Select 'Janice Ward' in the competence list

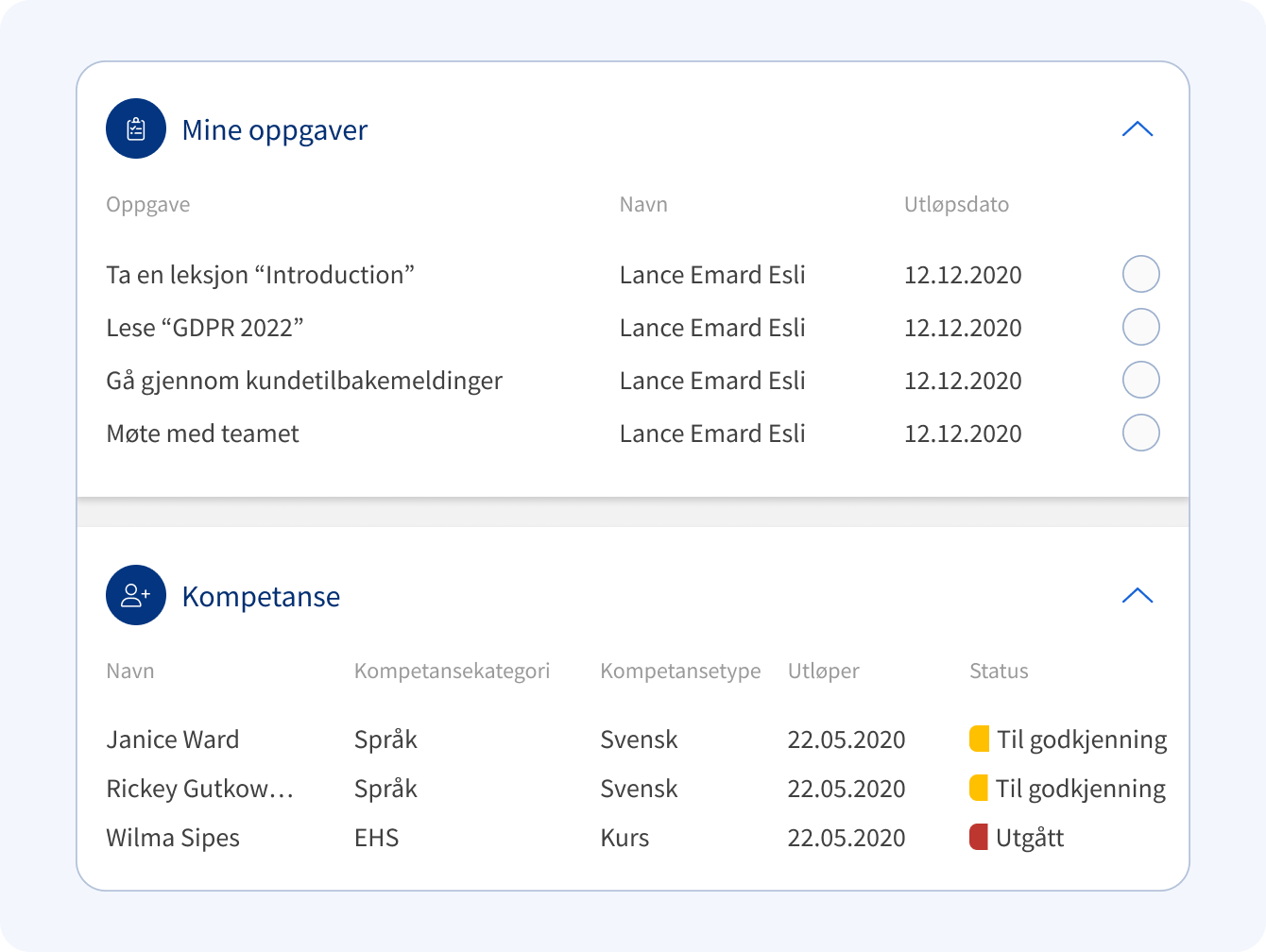173,739
